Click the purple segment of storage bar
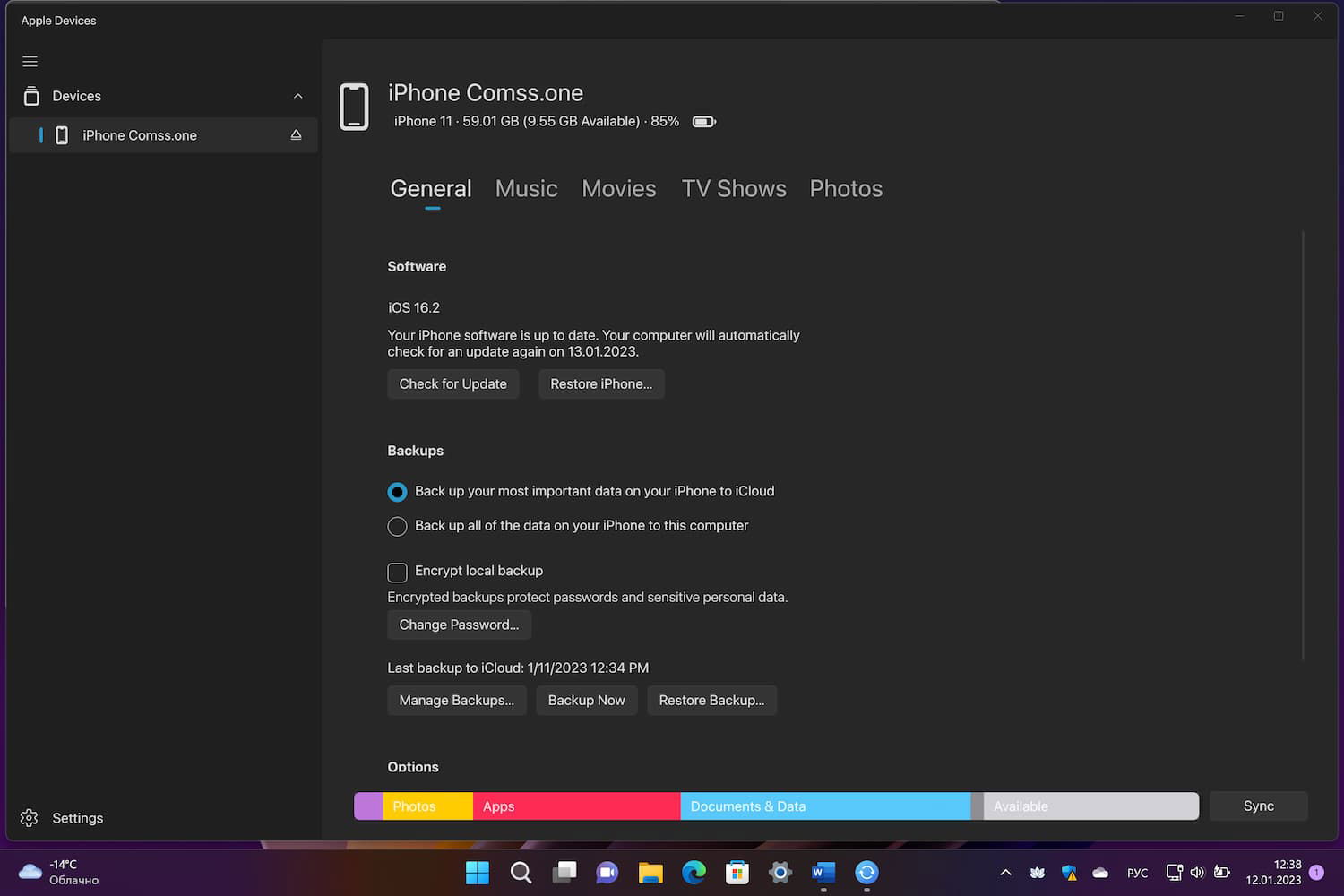Screen dimensions: 1344x896 [x=368, y=806]
